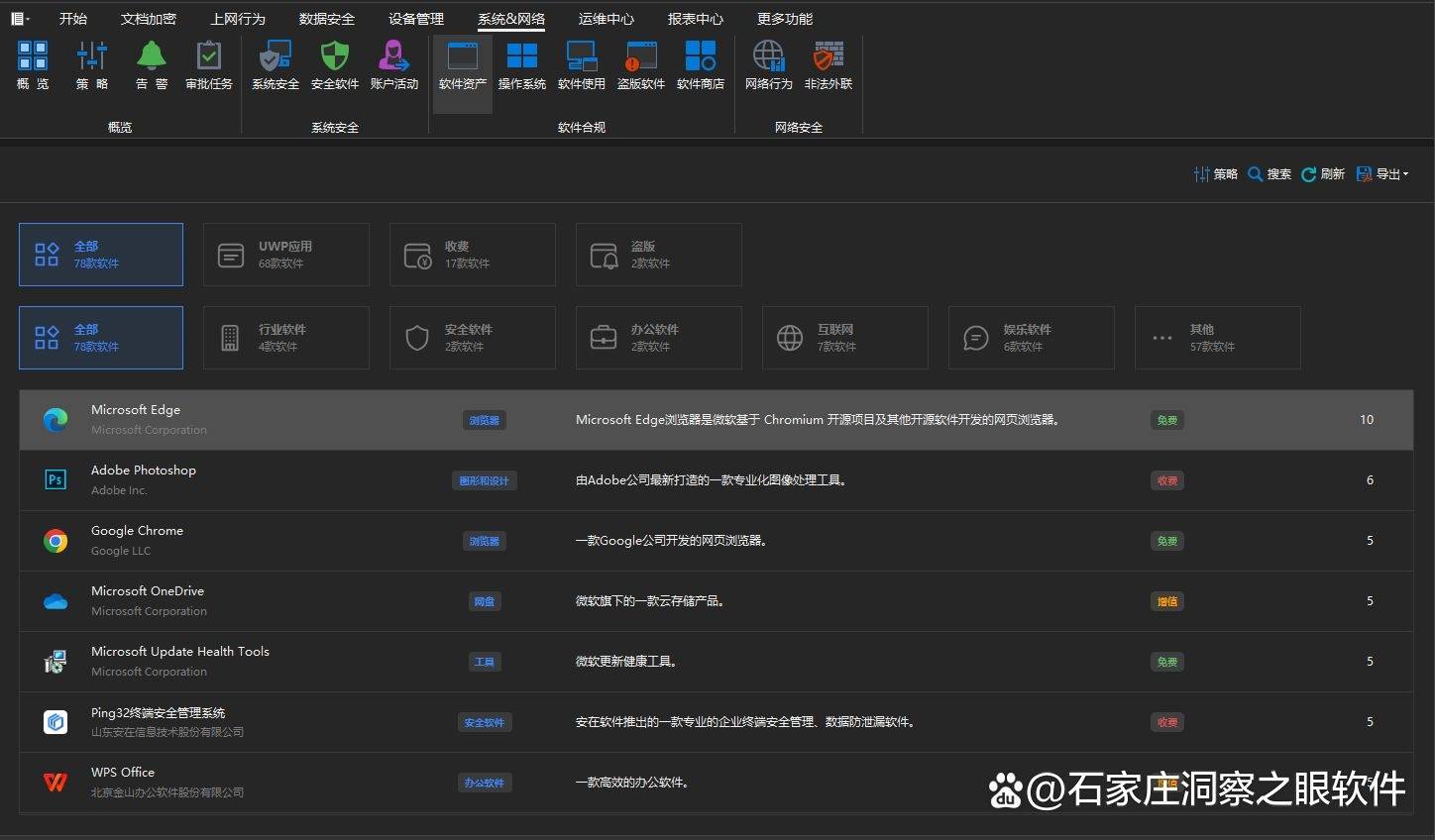Viewport: 1435px width, 840px height.
Task: Open the 软件商店 ribbon icon
Action: pos(701,65)
